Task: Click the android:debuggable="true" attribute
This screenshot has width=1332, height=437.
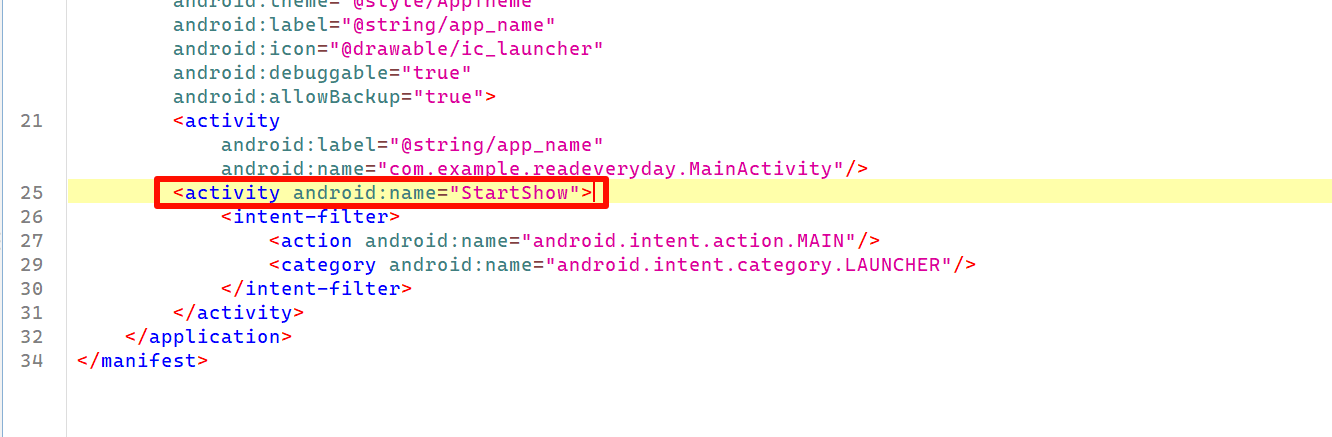Action: coord(322,73)
